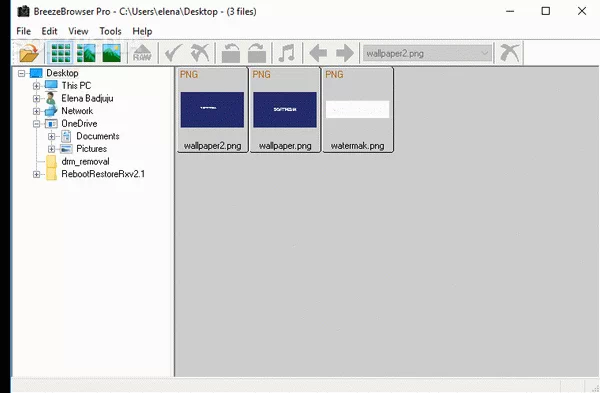Expand the Network tree node
The width and height of the screenshot is (600, 393).
coord(36,111)
